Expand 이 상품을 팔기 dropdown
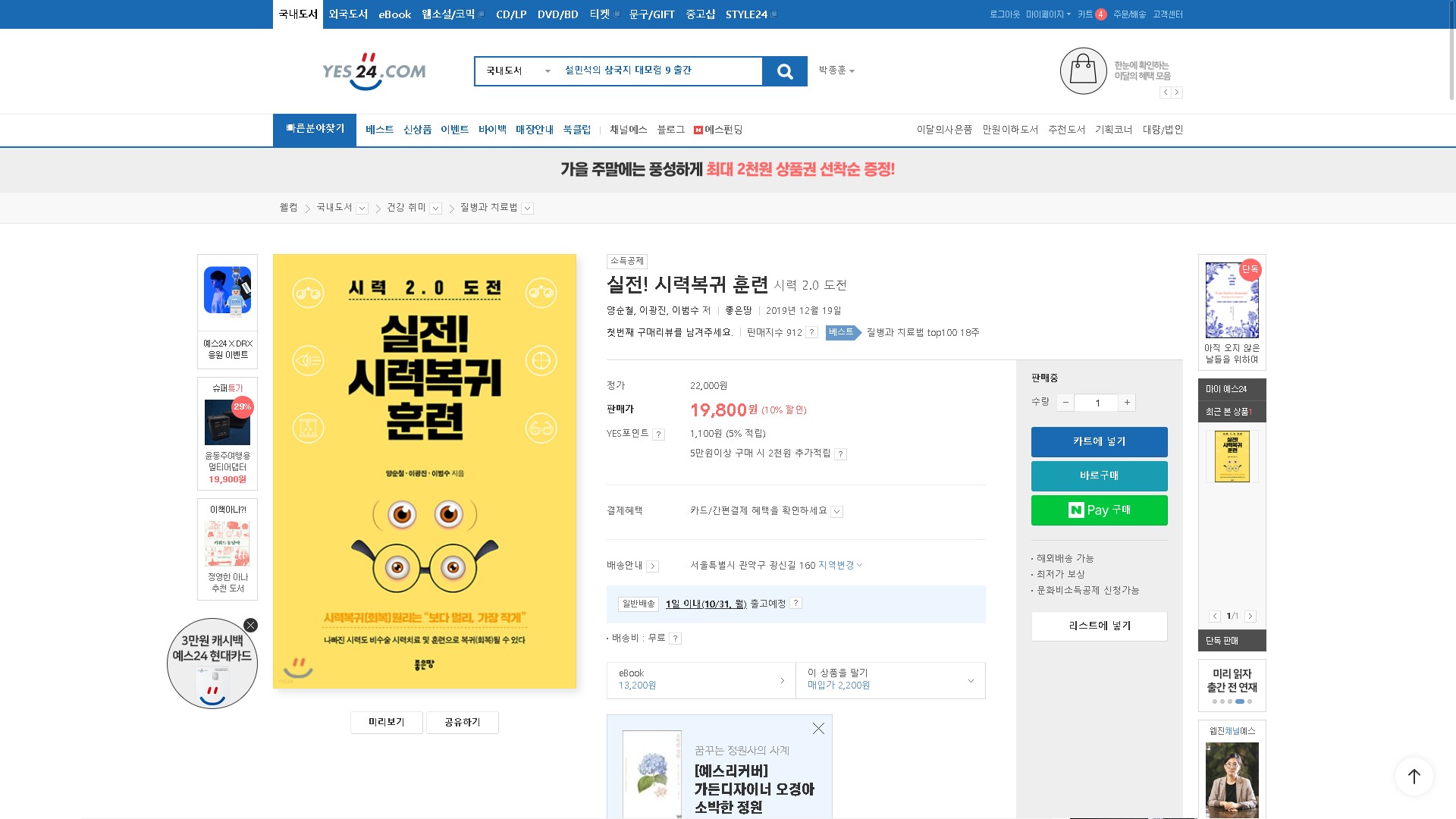The width and height of the screenshot is (1456, 819). [x=971, y=681]
